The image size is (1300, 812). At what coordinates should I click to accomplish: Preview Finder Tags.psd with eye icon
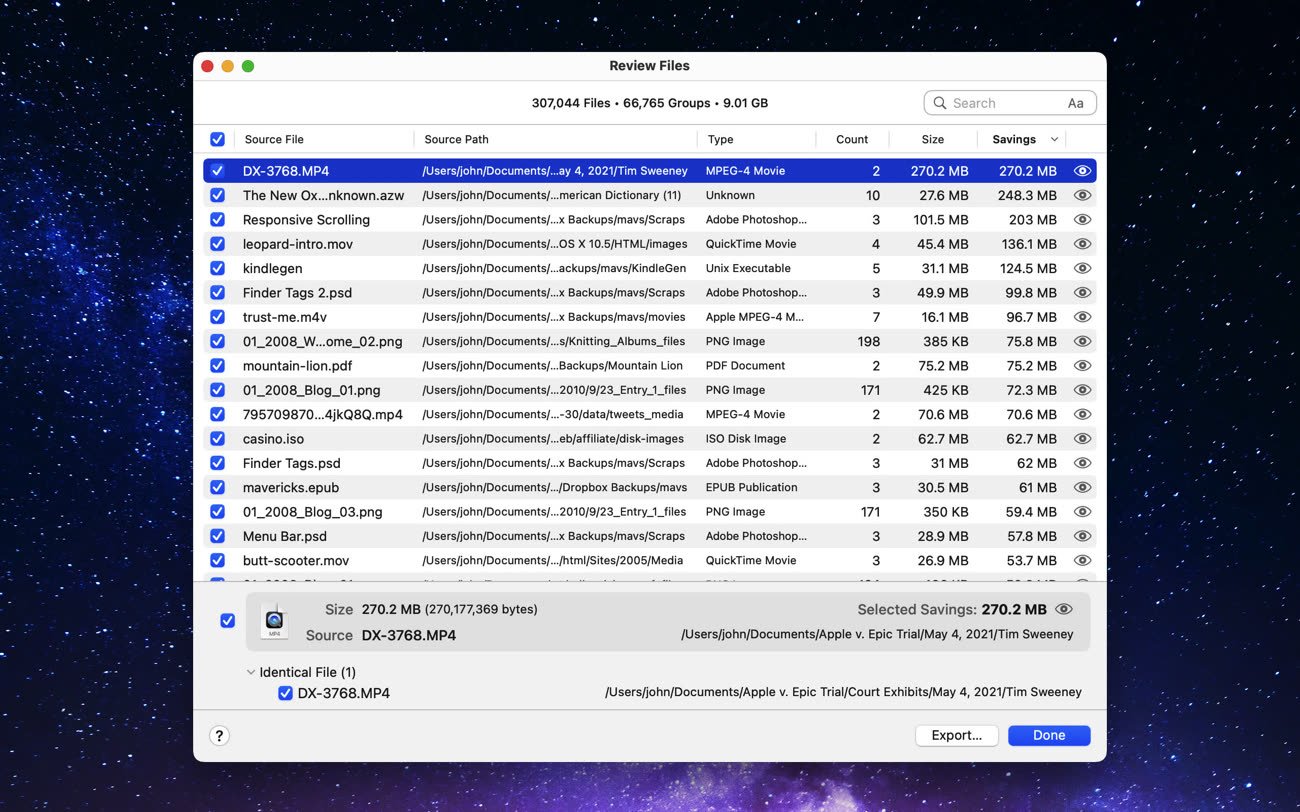pyautogui.click(x=1081, y=463)
